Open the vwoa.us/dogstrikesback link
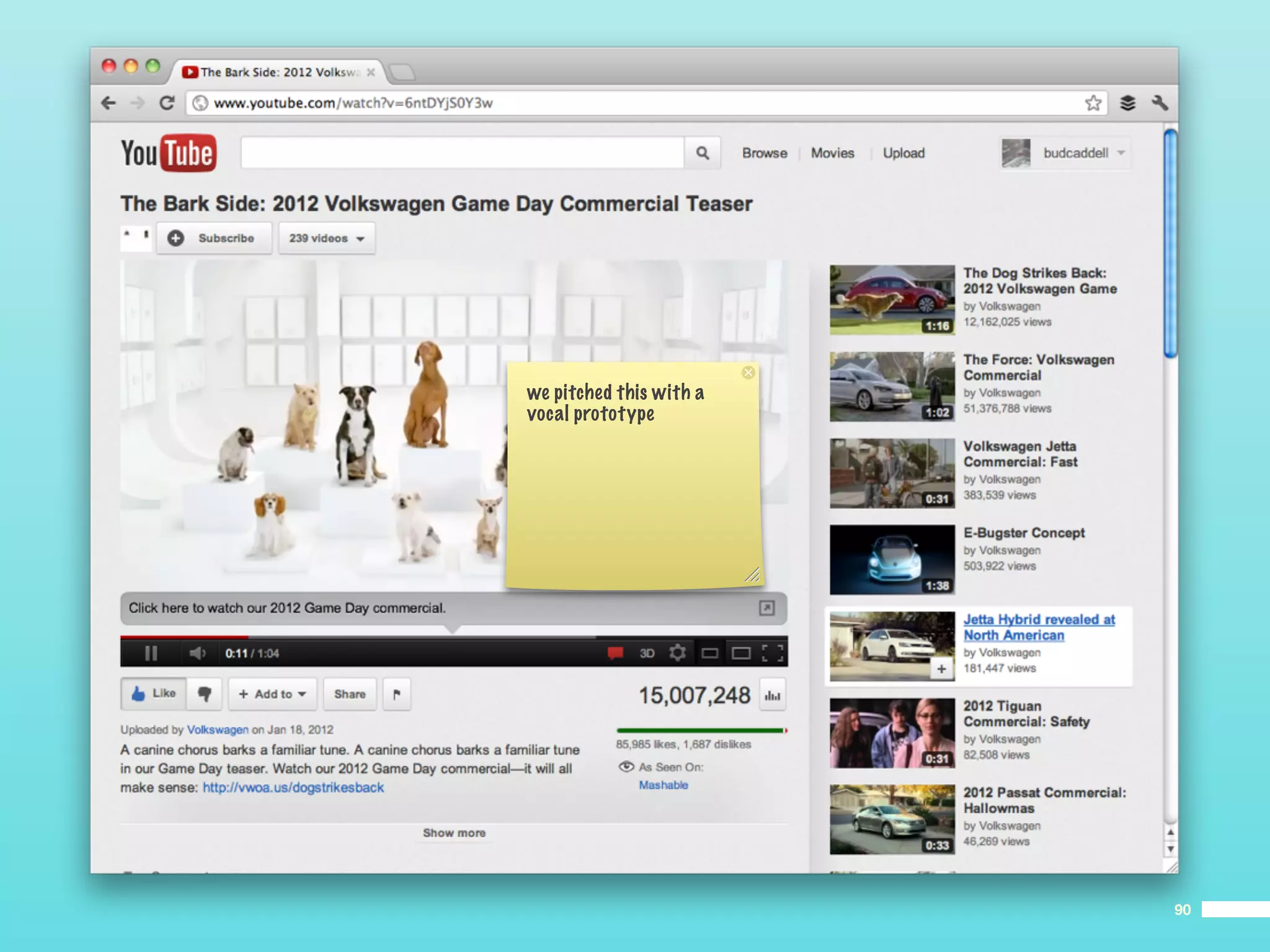This screenshot has width=1270, height=952. pos(293,788)
